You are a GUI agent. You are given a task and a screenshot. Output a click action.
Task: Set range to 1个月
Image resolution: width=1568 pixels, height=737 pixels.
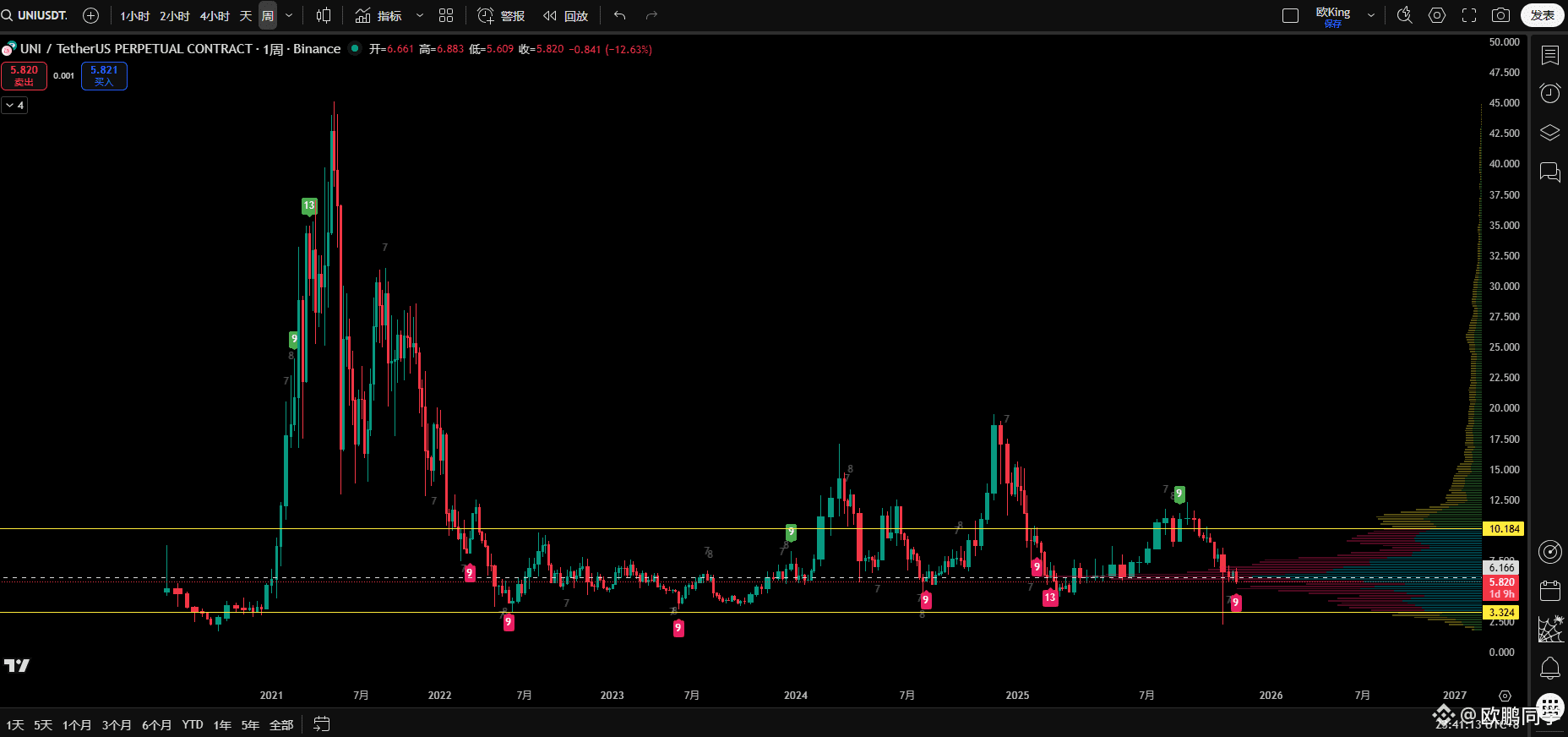(x=77, y=724)
